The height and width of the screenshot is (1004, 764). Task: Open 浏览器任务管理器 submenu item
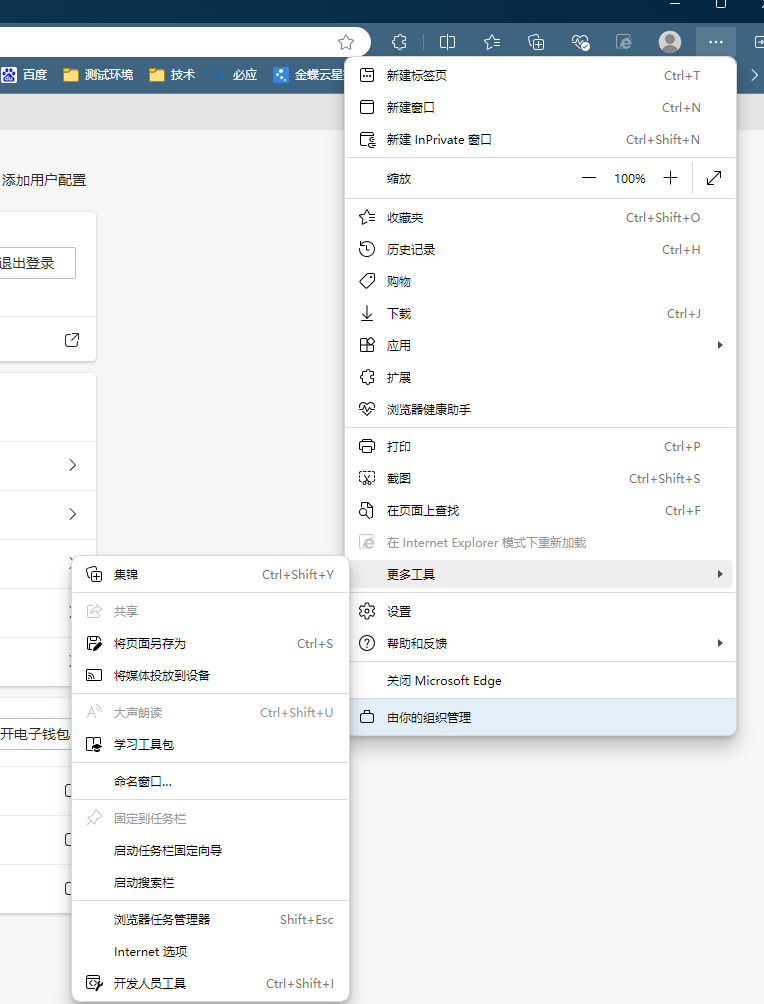[210, 920]
